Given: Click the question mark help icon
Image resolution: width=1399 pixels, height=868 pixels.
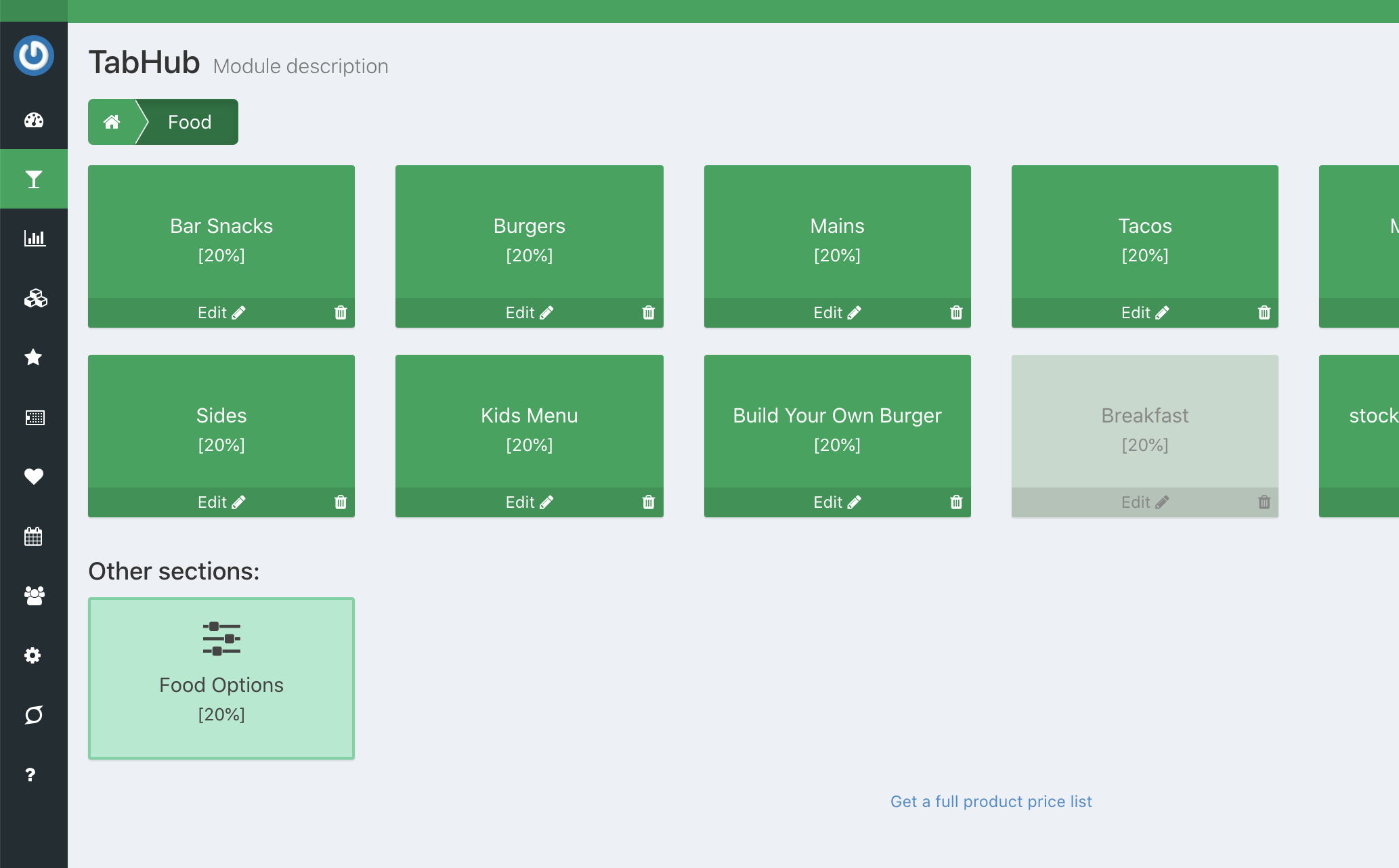Looking at the screenshot, I should point(30,775).
